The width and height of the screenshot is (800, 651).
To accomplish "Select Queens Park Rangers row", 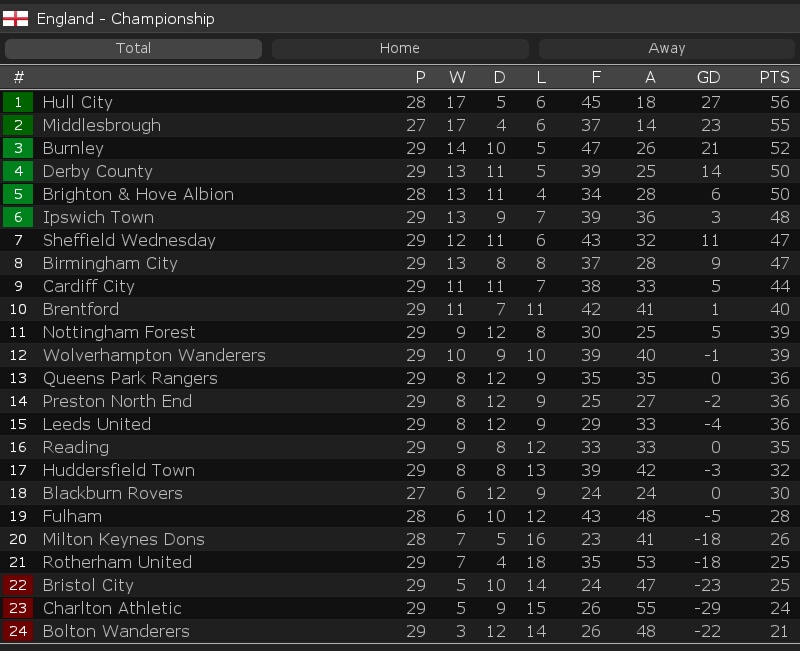I will point(400,378).
